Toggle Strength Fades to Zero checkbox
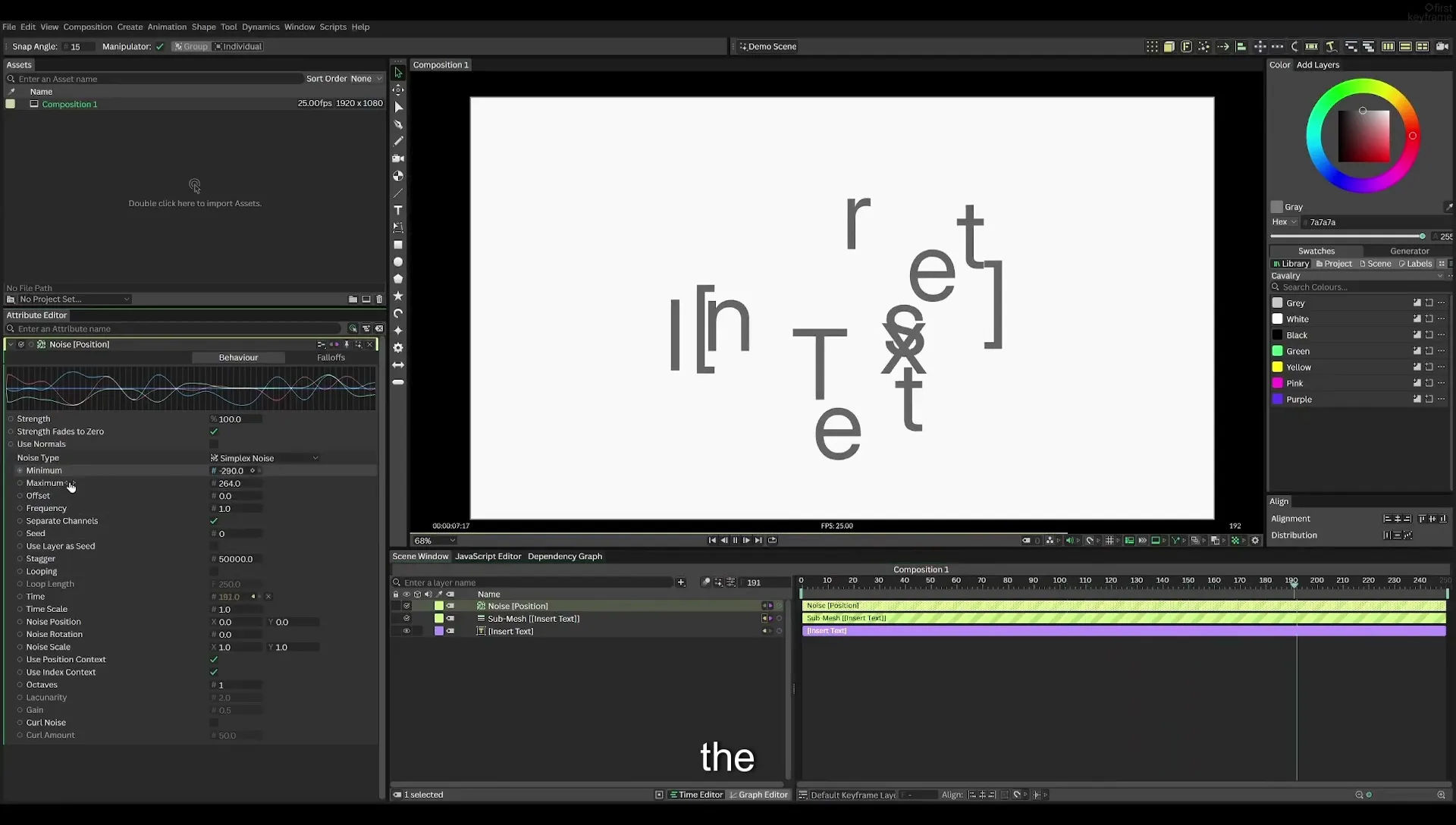This screenshot has height=825, width=1456. pyautogui.click(x=214, y=431)
